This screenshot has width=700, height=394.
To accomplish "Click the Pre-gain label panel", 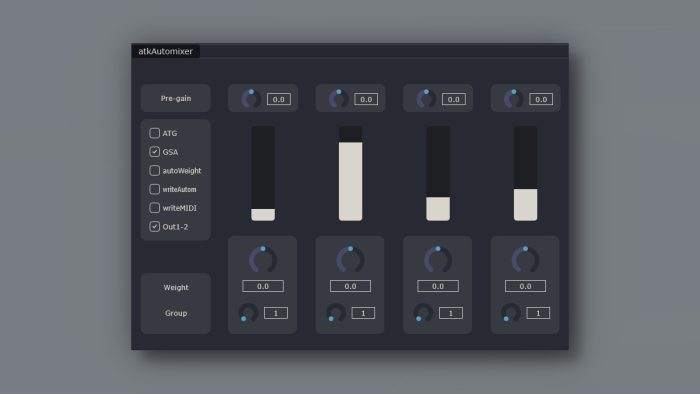I will click(x=176, y=98).
